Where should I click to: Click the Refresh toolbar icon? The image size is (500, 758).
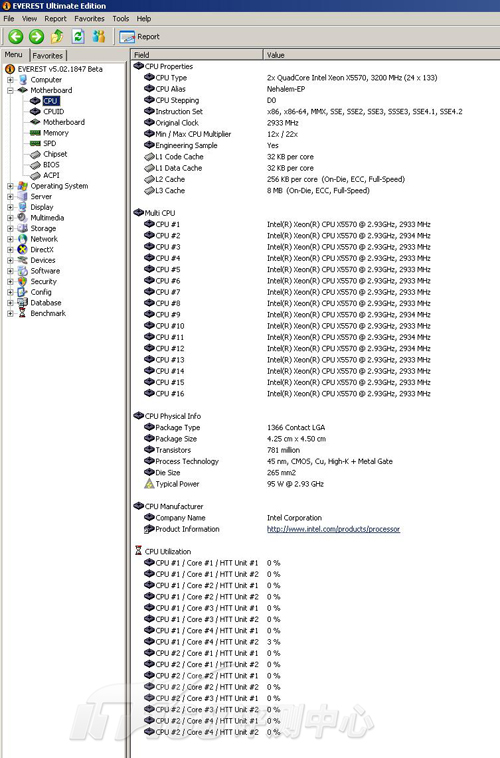[78, 36]
